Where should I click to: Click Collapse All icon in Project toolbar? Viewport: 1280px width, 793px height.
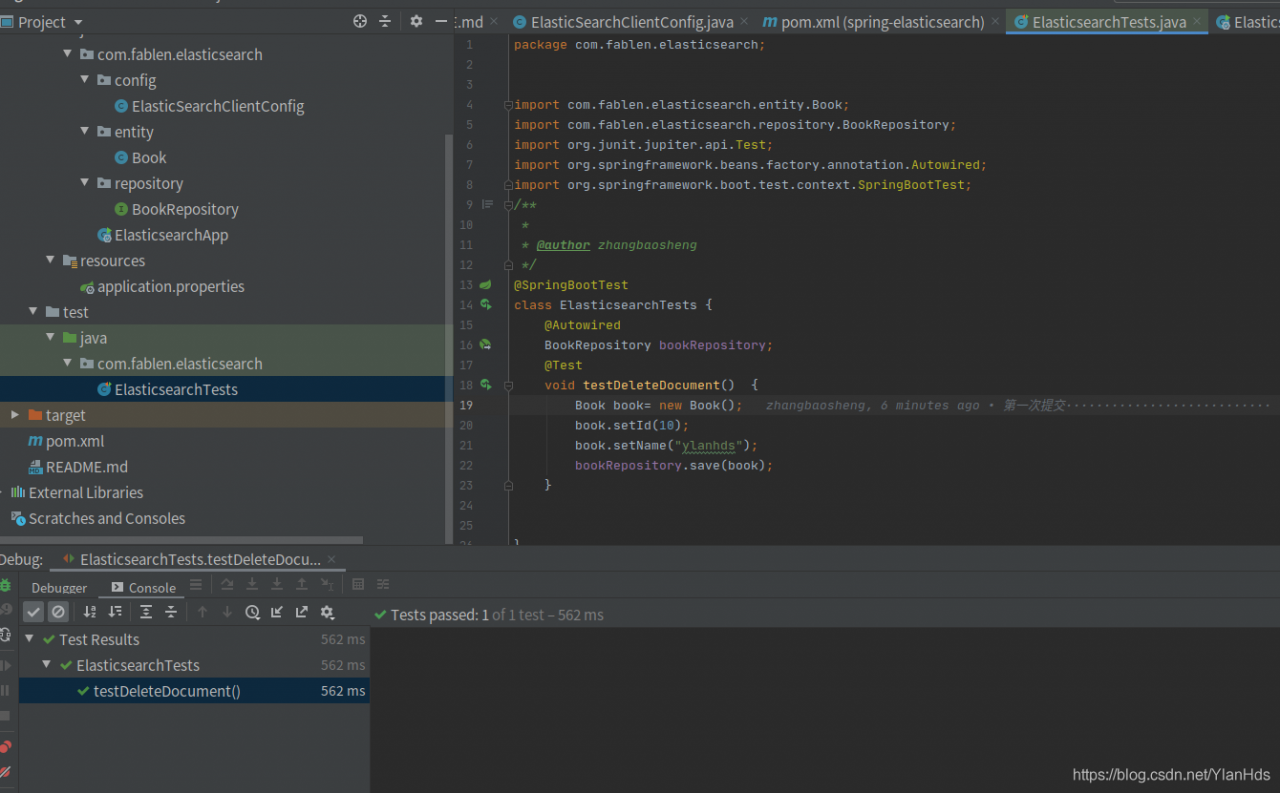click(x=385, y=22)
